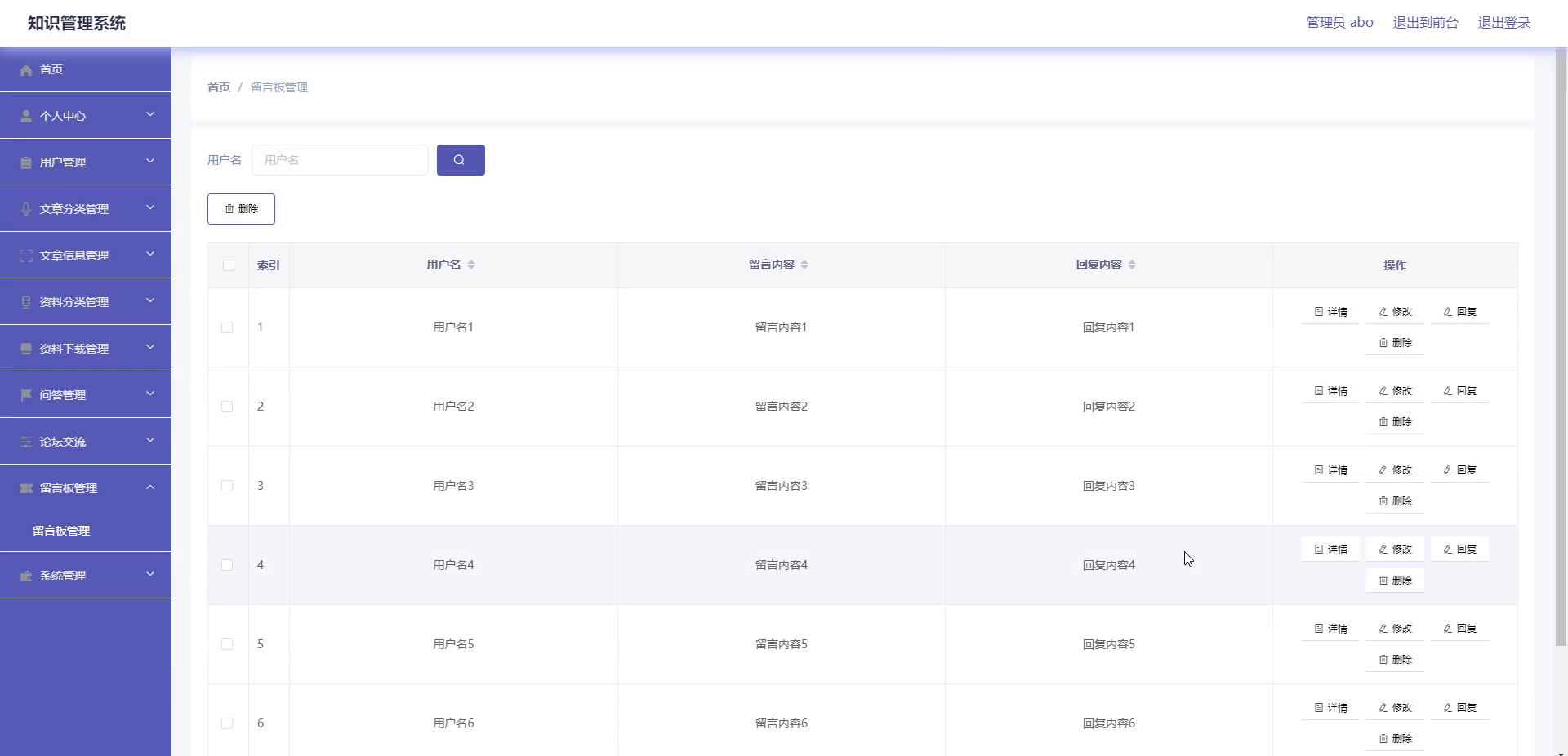Focus the 用户名 search input field
The height and width of the screenshot is (756, 1568).
340,160
